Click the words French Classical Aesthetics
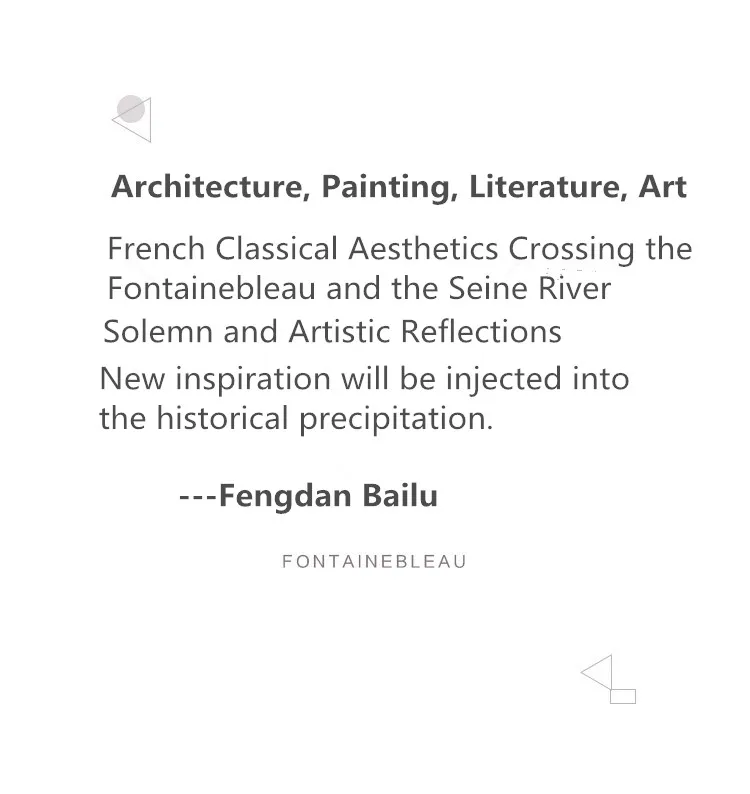This screenshot has height=794, width=750. (303, 249)
